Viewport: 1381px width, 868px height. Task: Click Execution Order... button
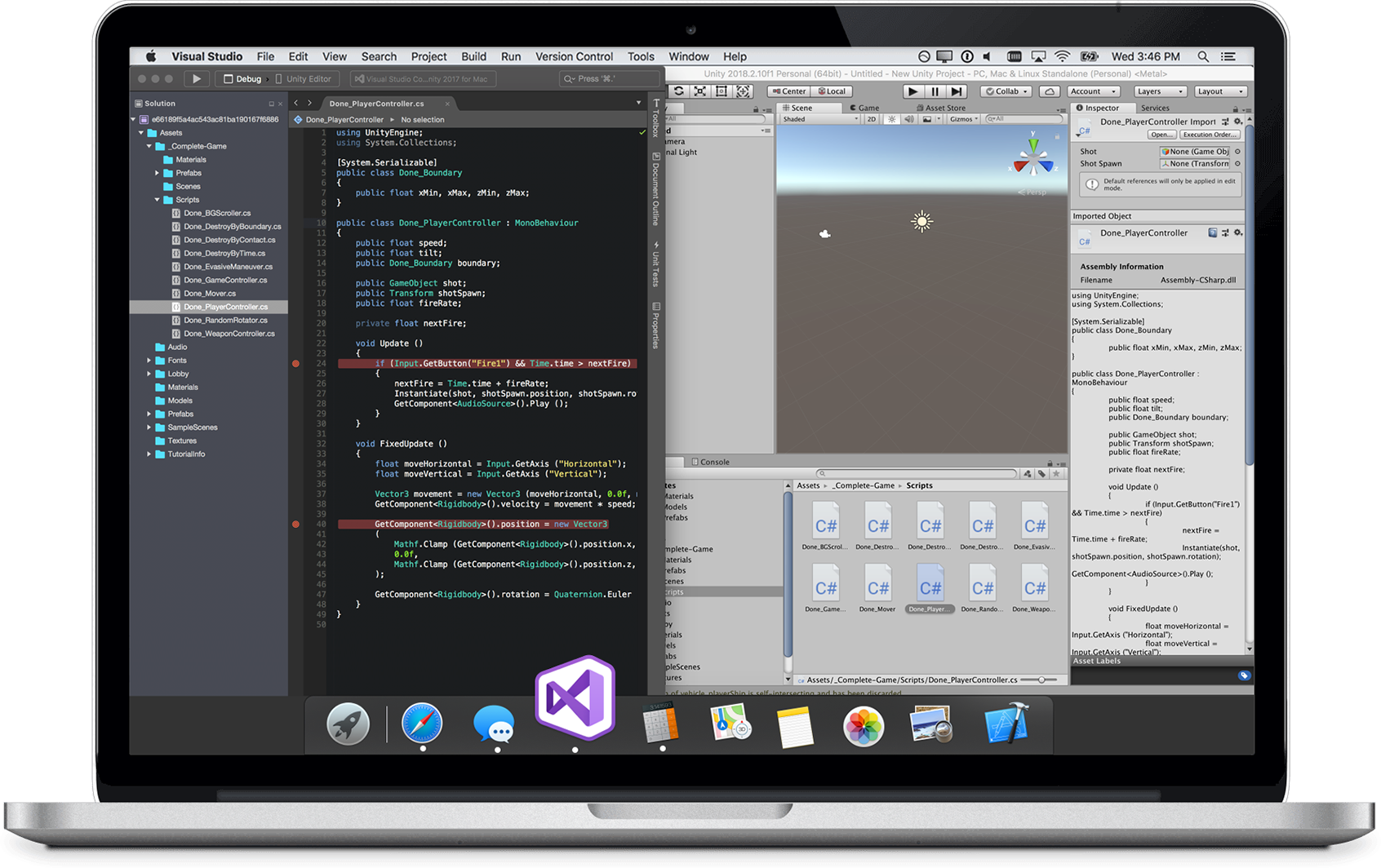[x=1210, y=135]
